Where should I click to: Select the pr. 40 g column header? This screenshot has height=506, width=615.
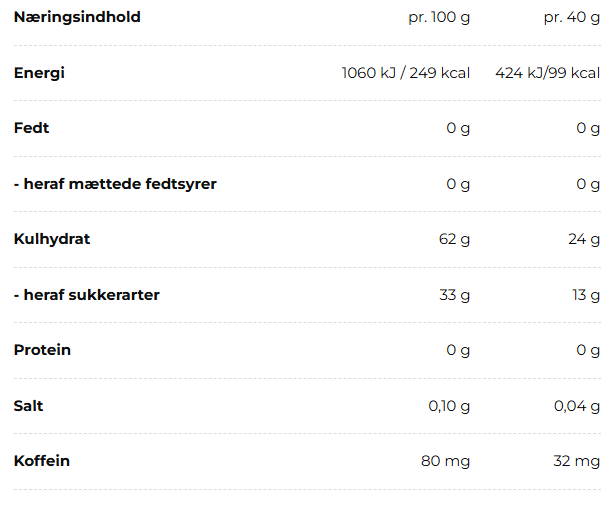click(571, 18)
